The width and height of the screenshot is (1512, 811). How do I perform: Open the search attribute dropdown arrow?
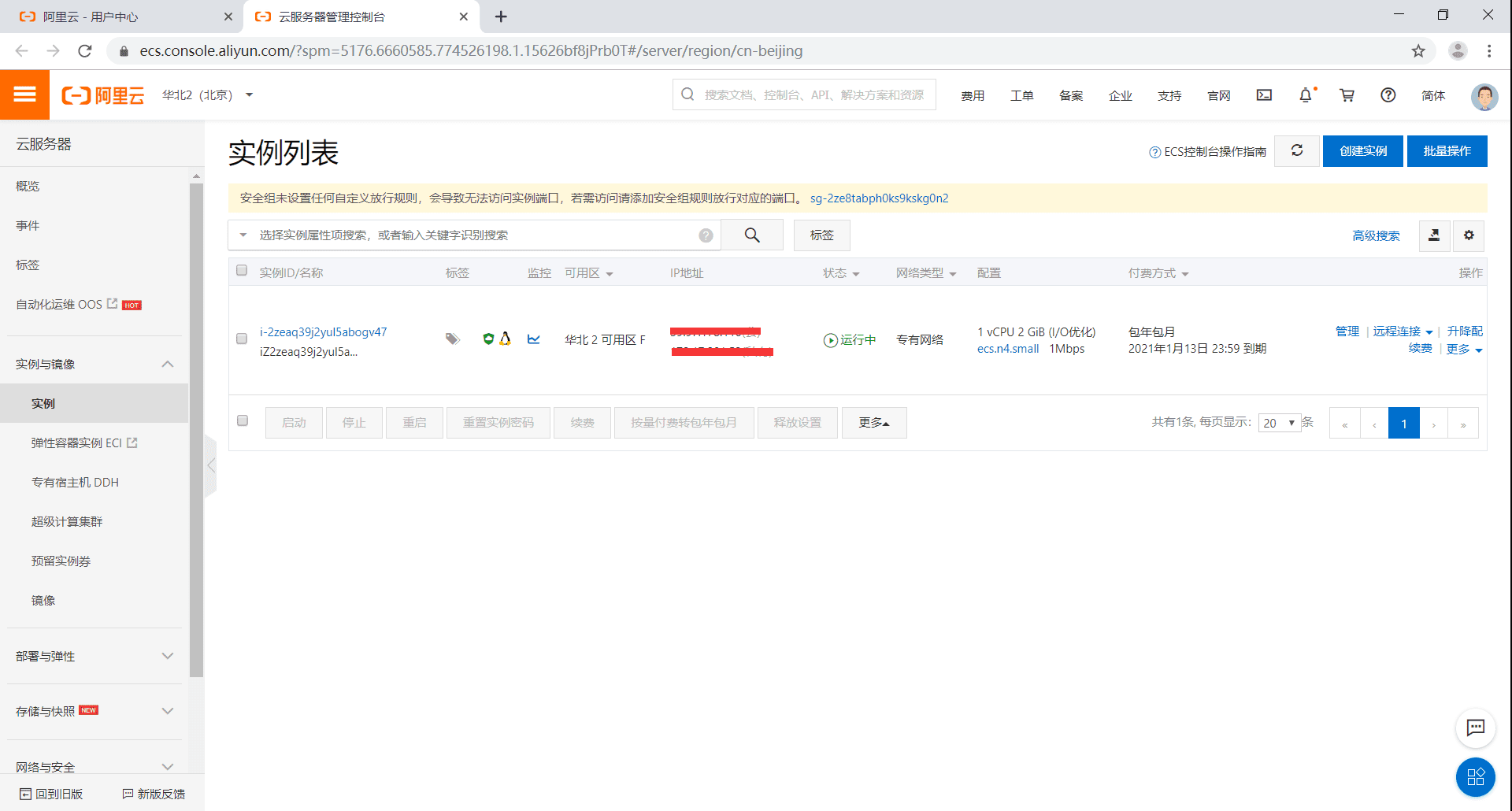243,235
